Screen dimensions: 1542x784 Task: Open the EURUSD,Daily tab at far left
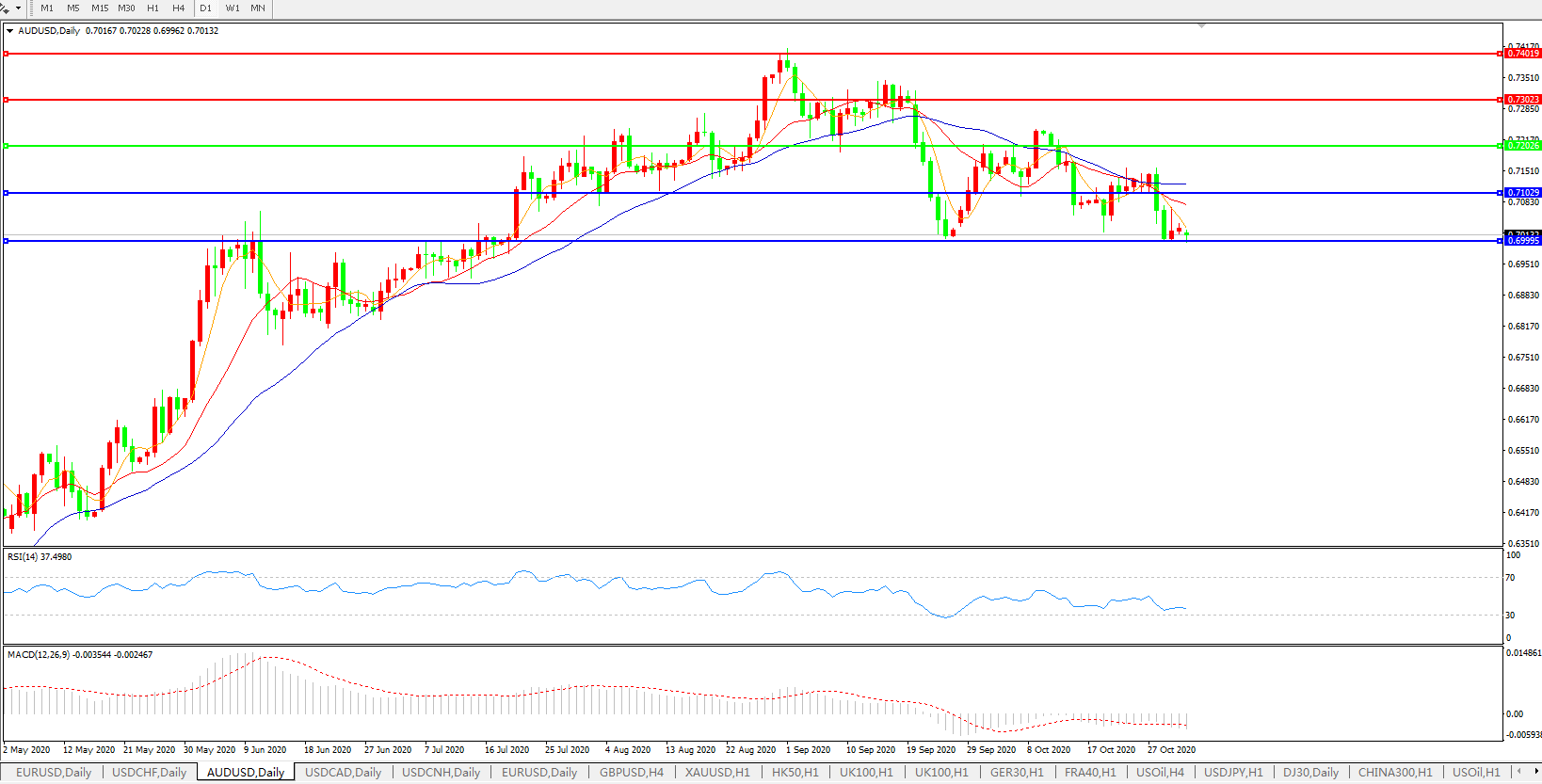54,773
